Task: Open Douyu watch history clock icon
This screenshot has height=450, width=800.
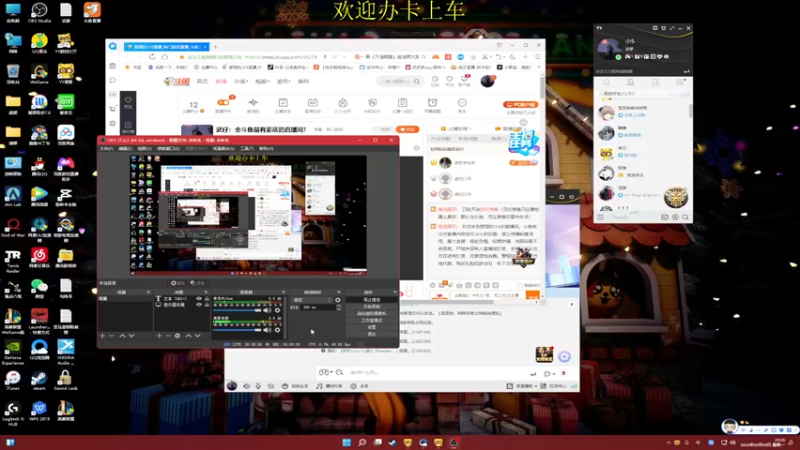Action: [x=435, y=80]
